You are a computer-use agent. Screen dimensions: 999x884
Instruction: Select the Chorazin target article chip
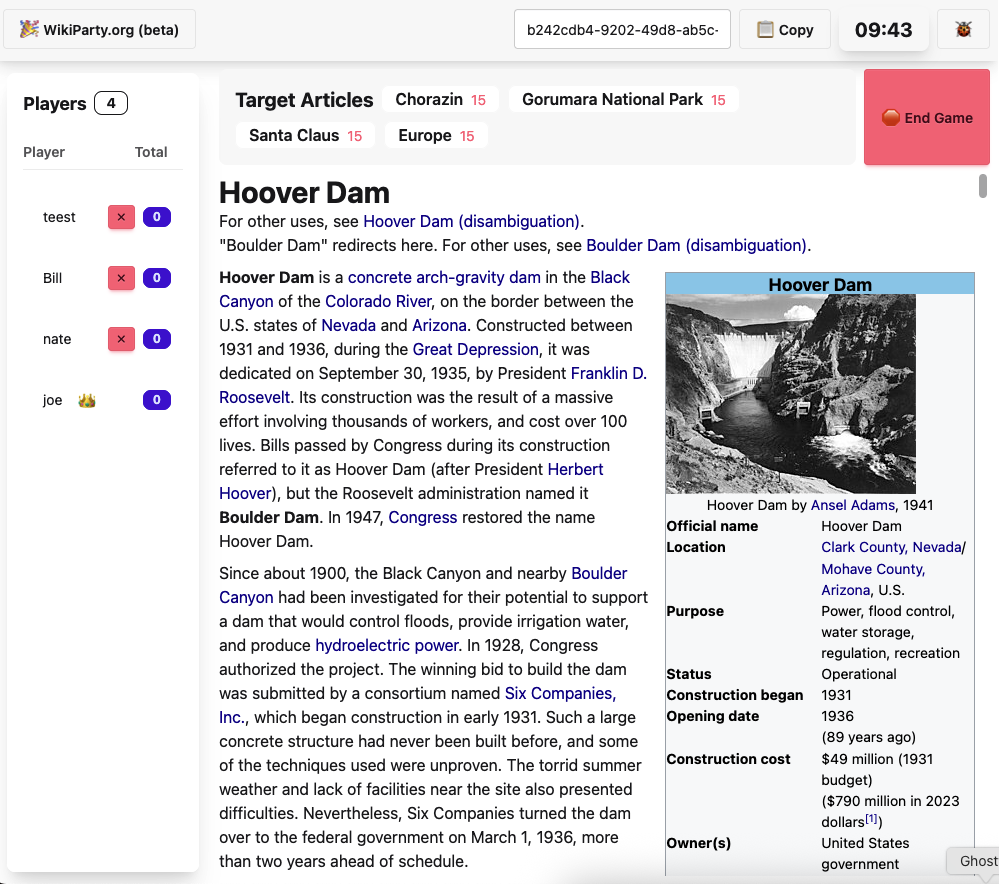[440, 99]
